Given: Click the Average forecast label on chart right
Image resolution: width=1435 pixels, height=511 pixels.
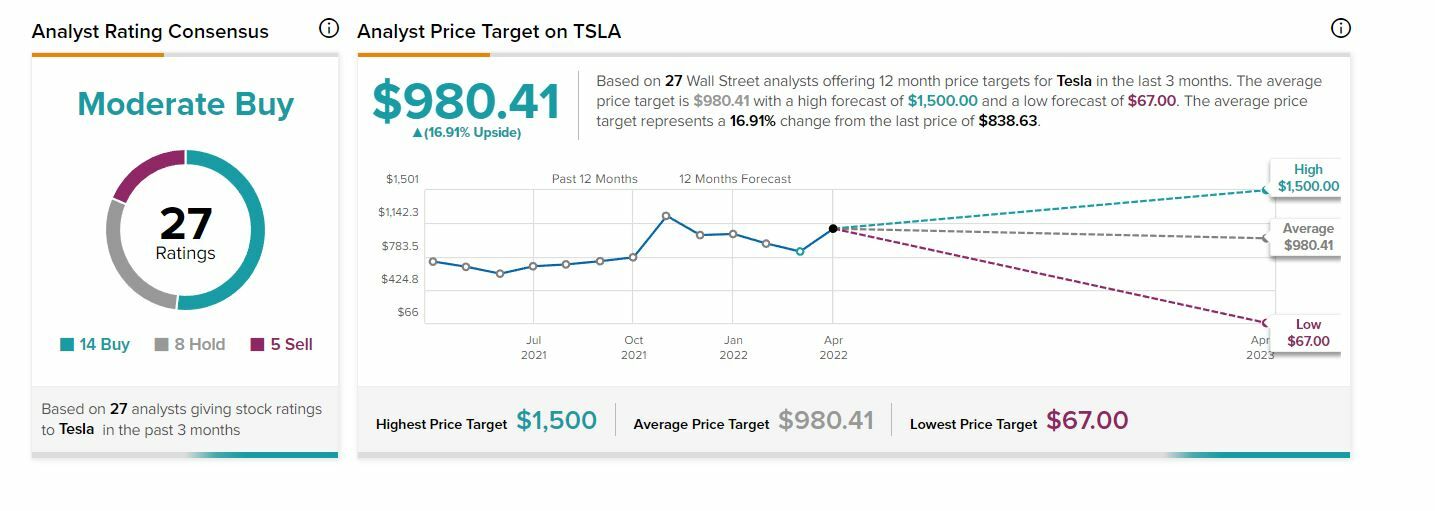Looking at the screenshot, I should coord(1307,237).
